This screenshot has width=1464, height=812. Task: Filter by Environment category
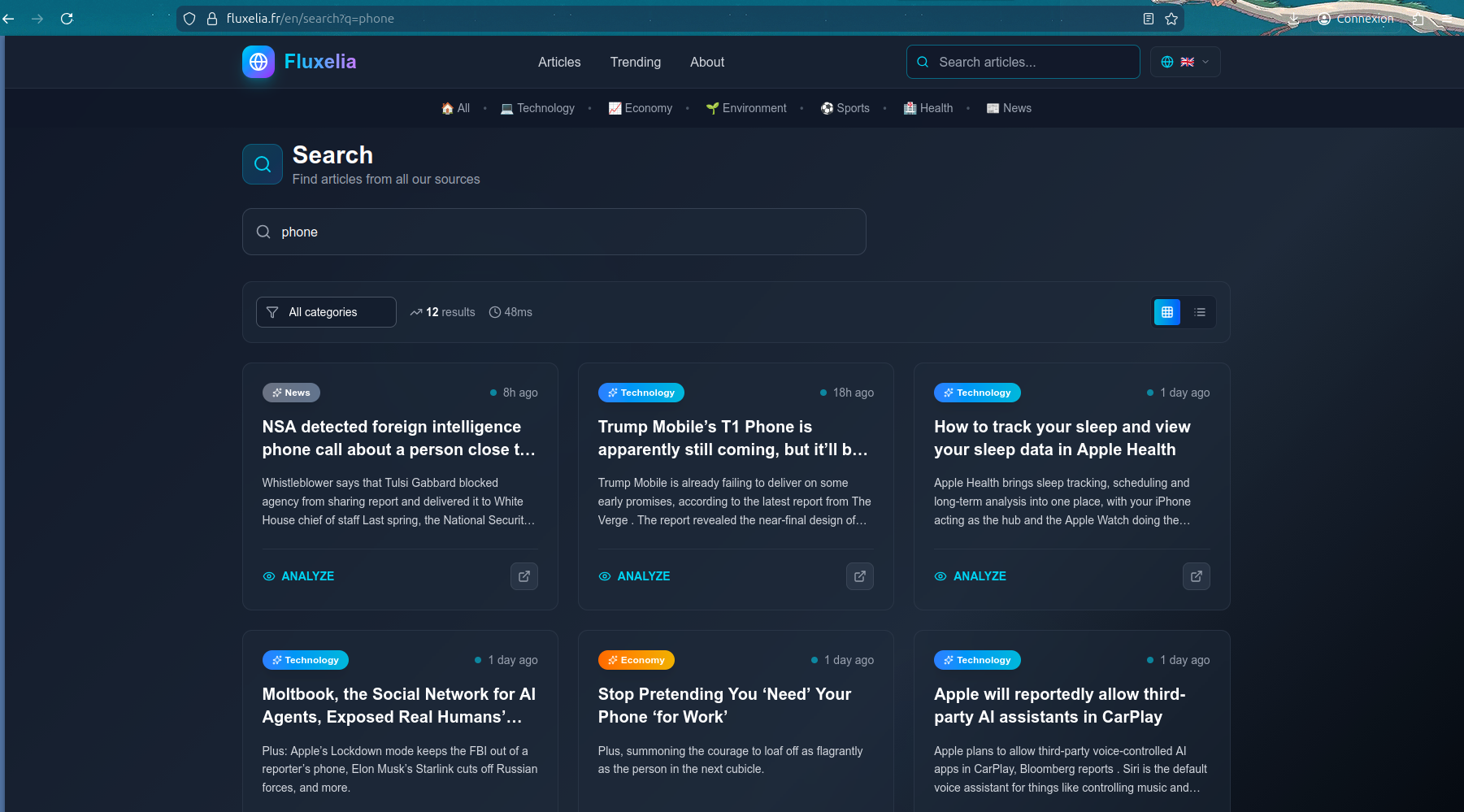pyautogui.click(x=746, y=108)
